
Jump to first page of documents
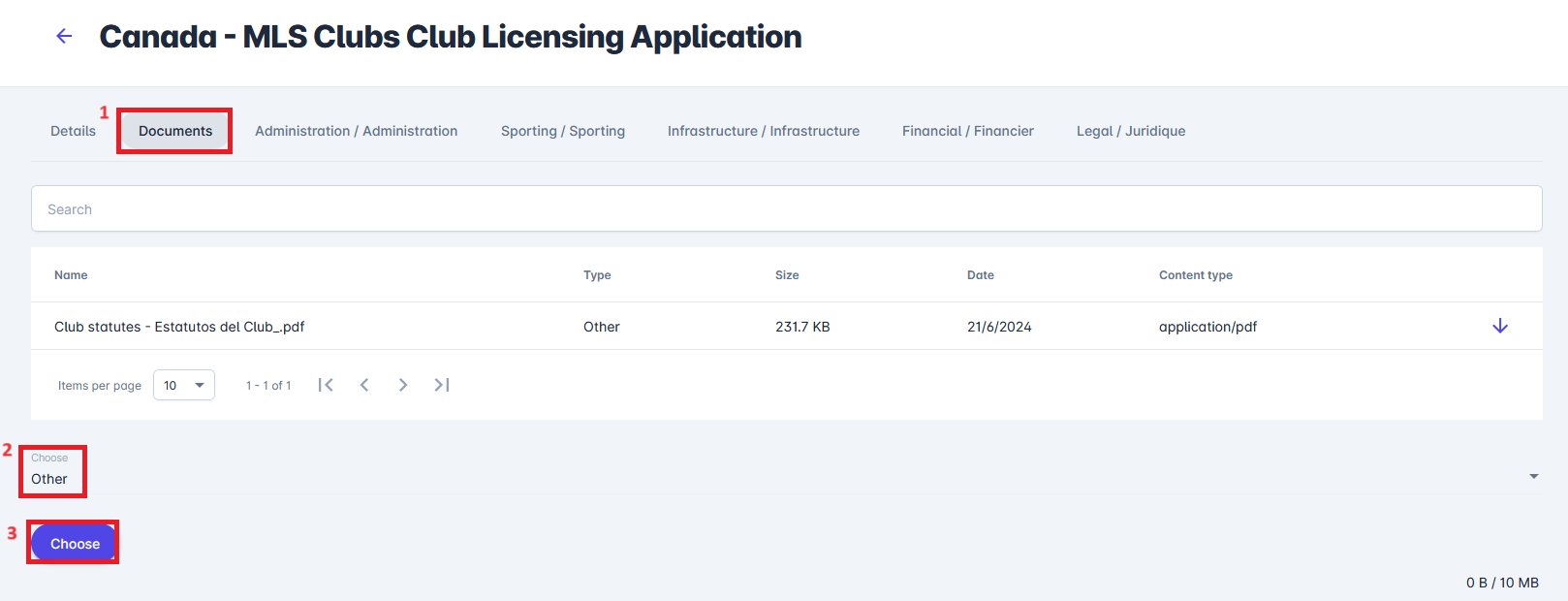point(326,385)
